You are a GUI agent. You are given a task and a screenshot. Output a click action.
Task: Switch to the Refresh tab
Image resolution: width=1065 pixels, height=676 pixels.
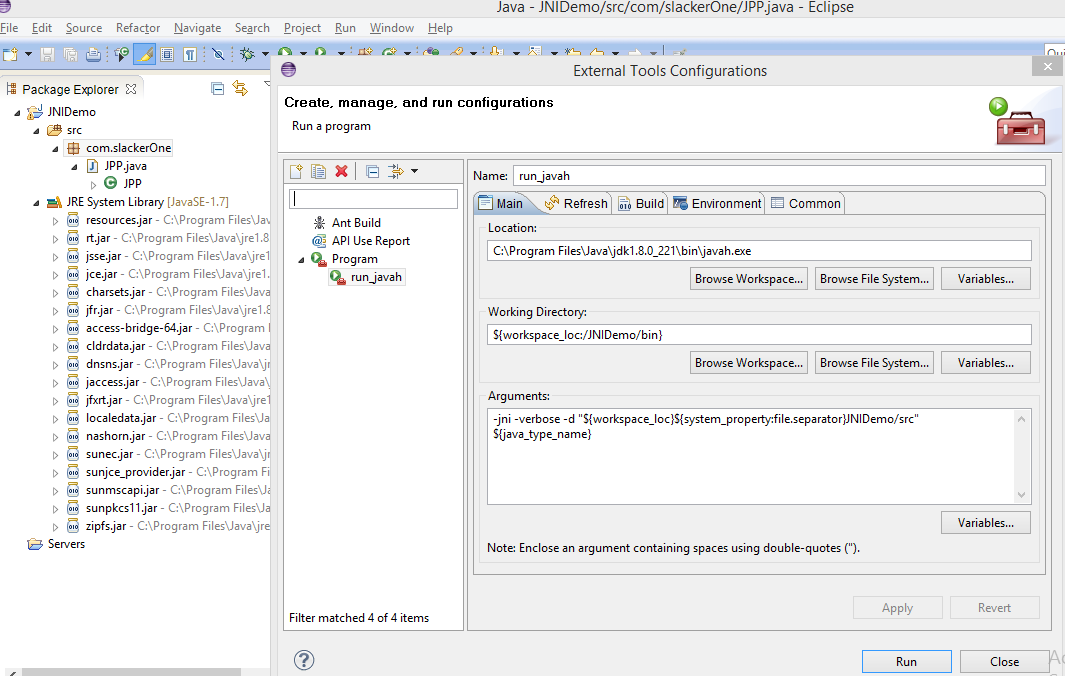(576, 204)
